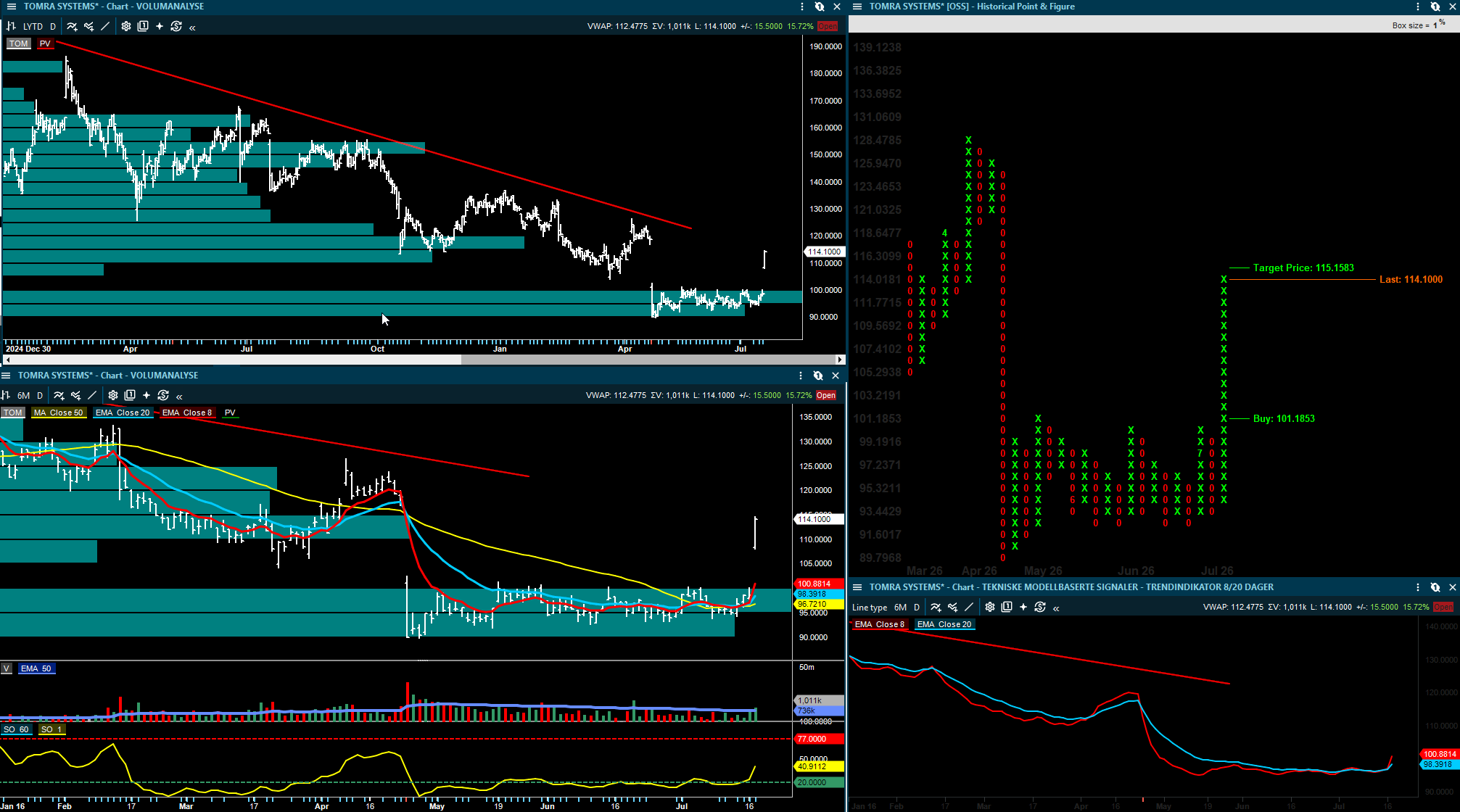
Task: Open the LYTD period selector
Action: point(33,26)
